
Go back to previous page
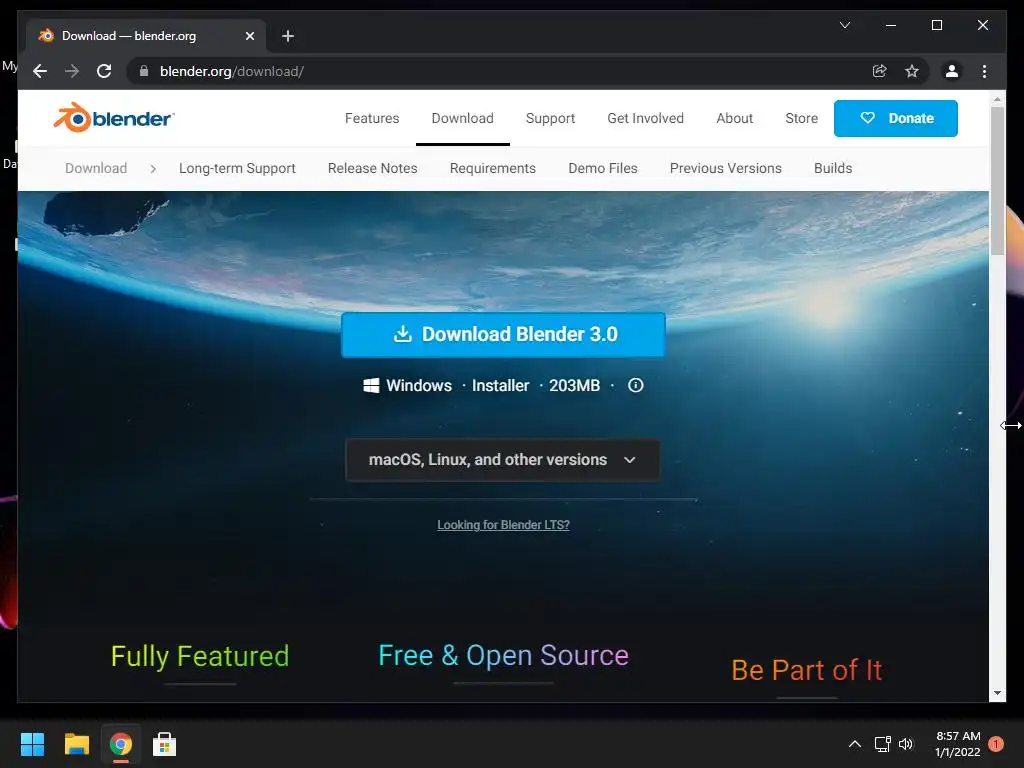(x=40, y=71)
